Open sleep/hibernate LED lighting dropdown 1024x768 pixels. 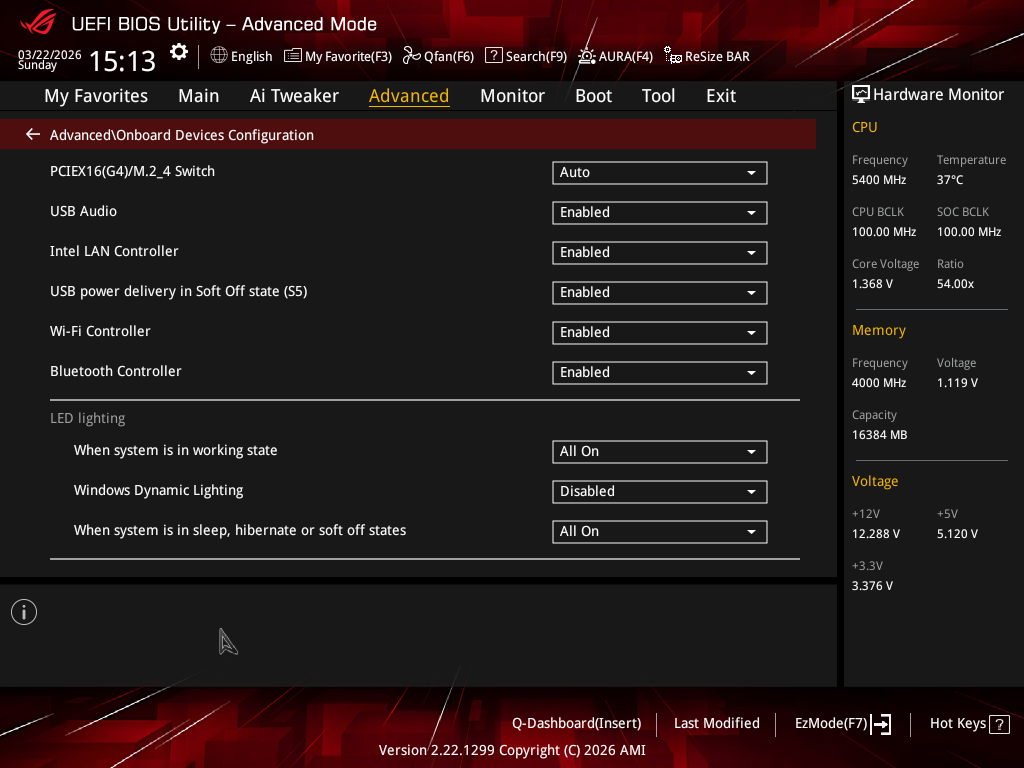[x=660, y=532]
